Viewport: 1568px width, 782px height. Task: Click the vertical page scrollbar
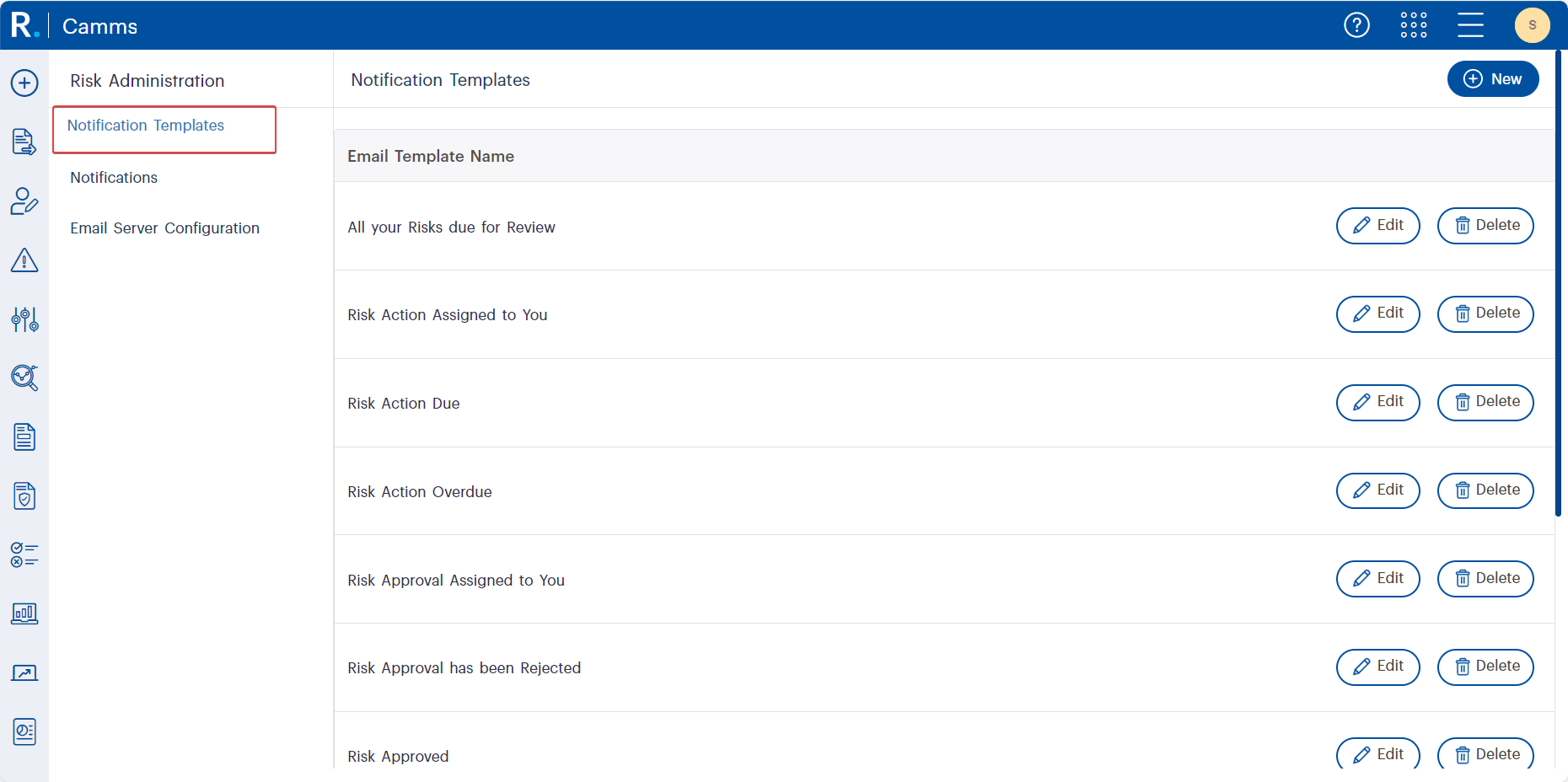click(x=1558, y=283)
